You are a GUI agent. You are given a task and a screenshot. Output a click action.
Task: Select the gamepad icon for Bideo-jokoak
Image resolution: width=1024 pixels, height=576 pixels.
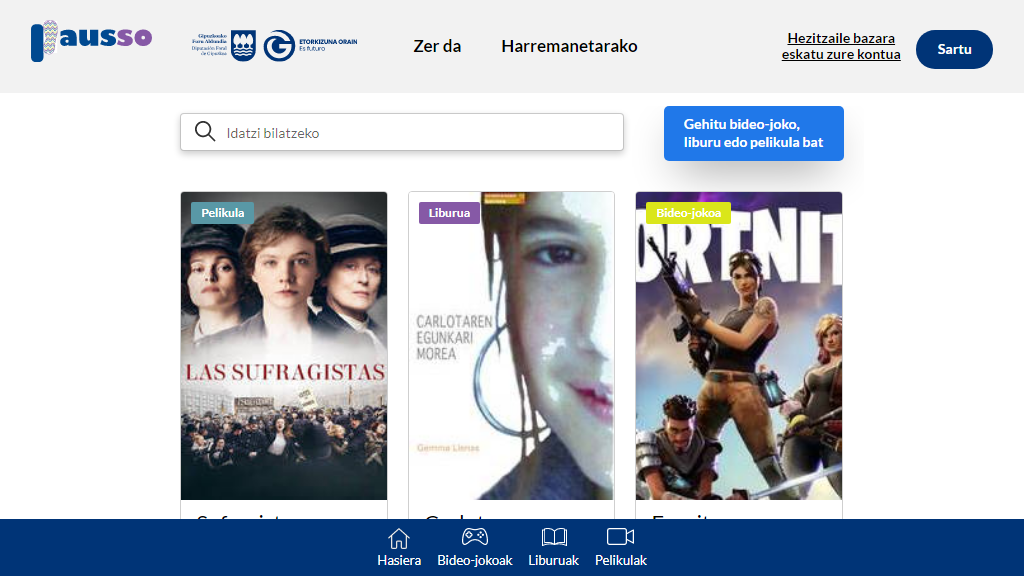point(475,537)
